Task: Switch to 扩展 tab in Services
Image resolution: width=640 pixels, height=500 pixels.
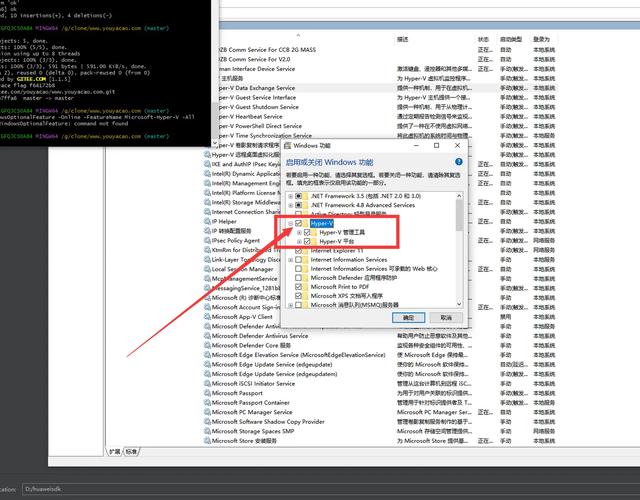Action: click(115, 451)
